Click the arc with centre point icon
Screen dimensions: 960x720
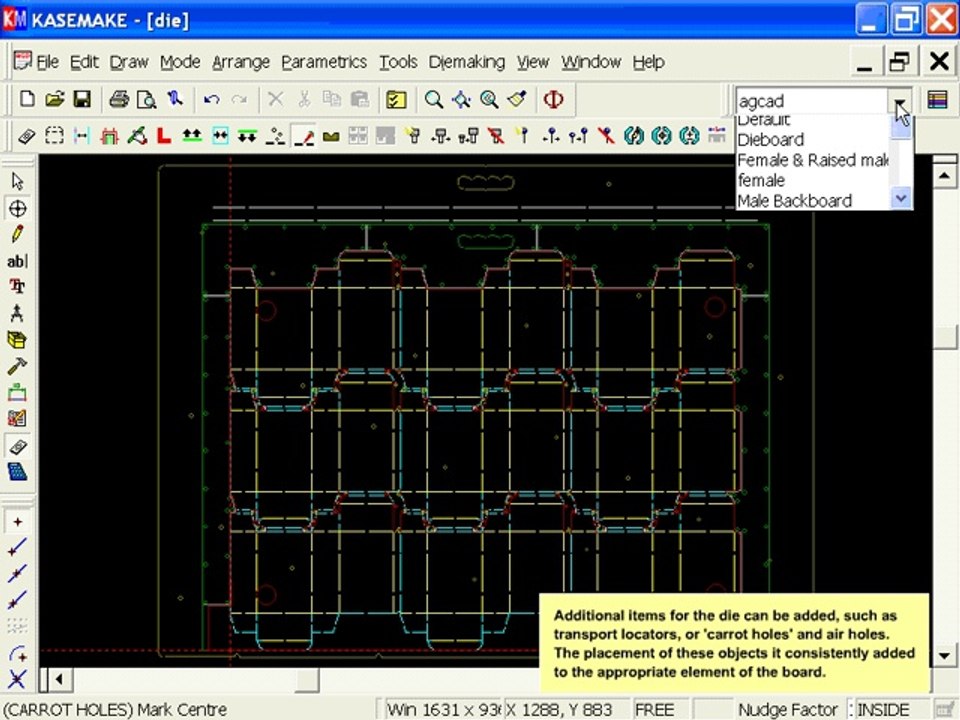pyautogui.click(x=17, y=654)
